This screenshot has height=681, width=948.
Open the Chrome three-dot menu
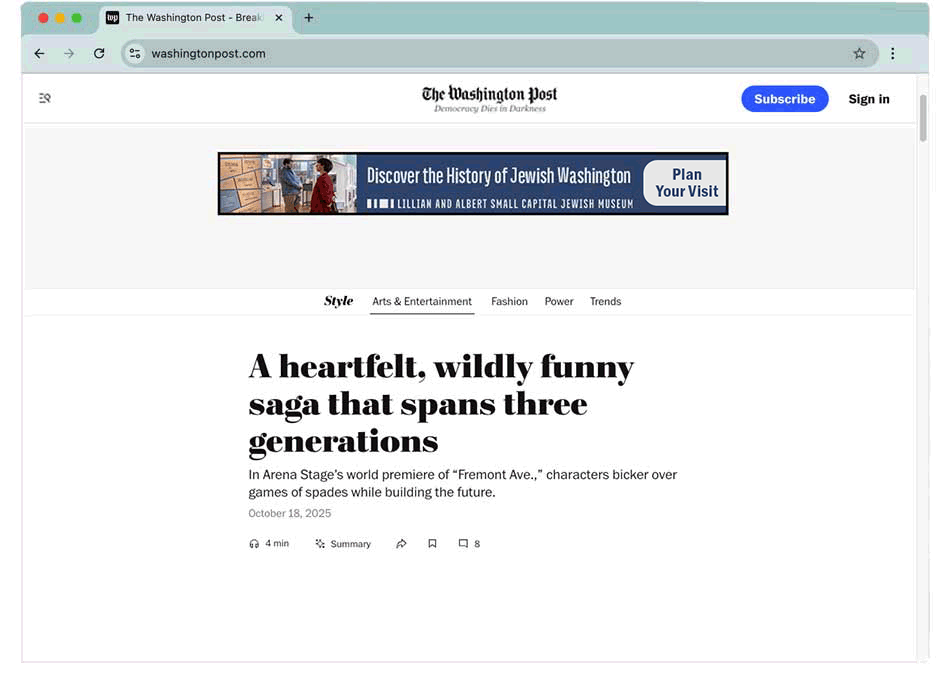coord(893,54)
